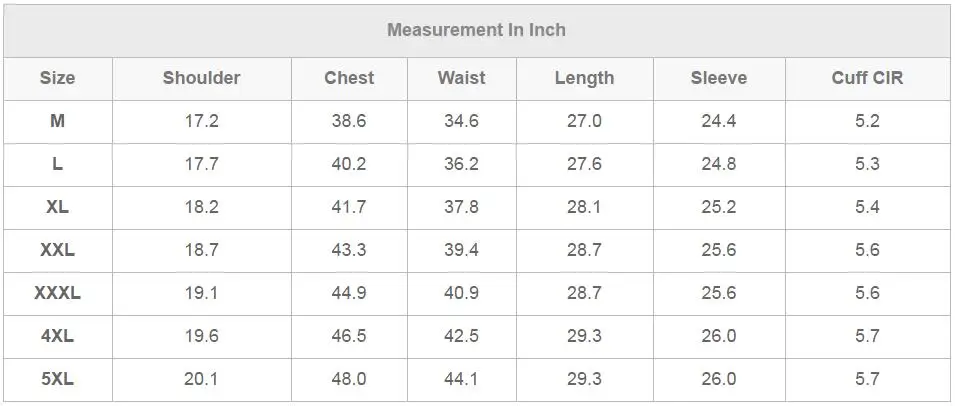Select the Shoulder column header

(x=202, y=78)
